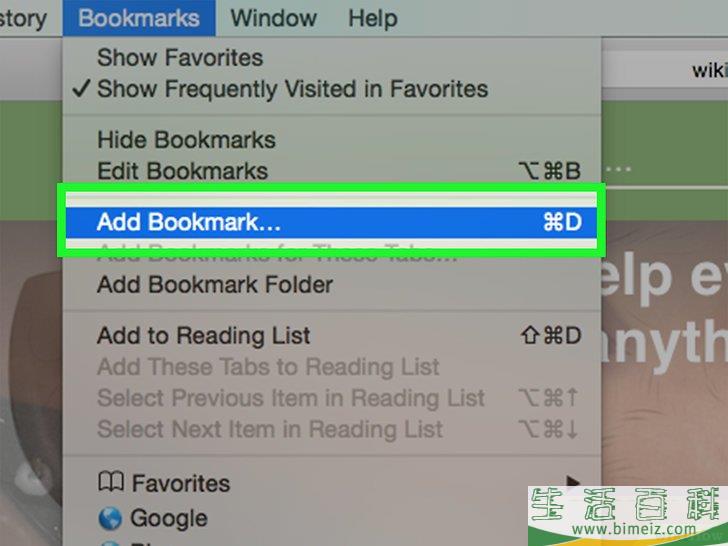Open Edit Bookmarks
Image resolution: width=728 pixels, height=546 pixels.
click(x=332, y=171)
